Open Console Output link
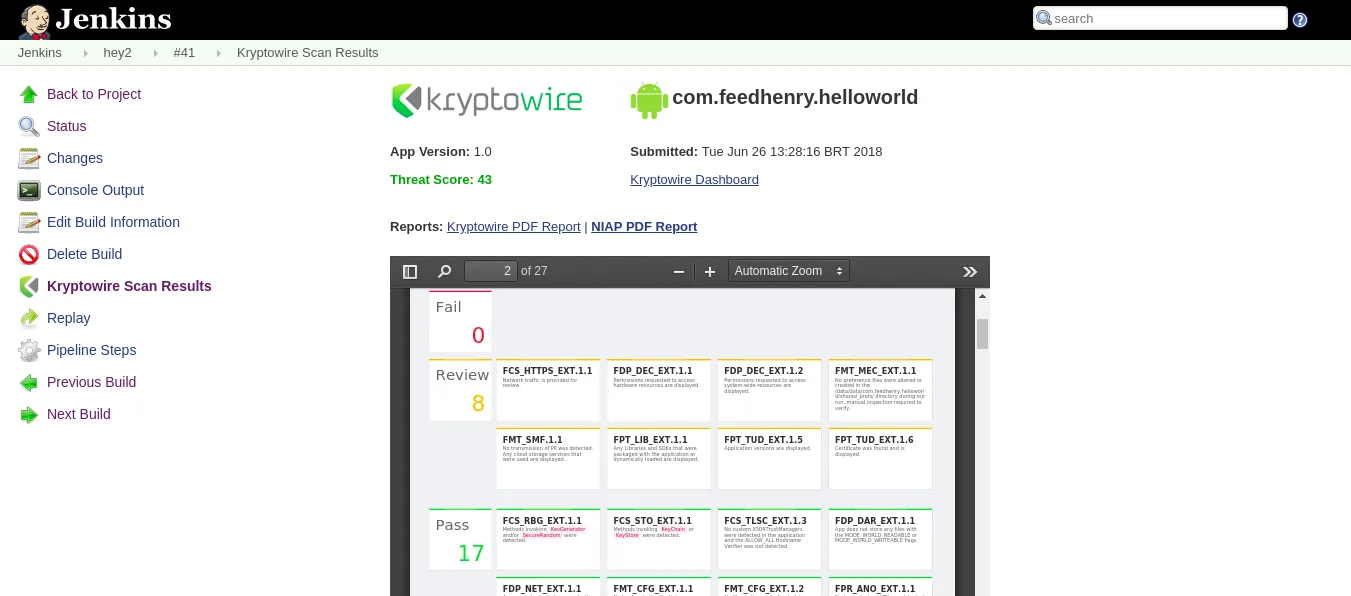 (95, 190)
